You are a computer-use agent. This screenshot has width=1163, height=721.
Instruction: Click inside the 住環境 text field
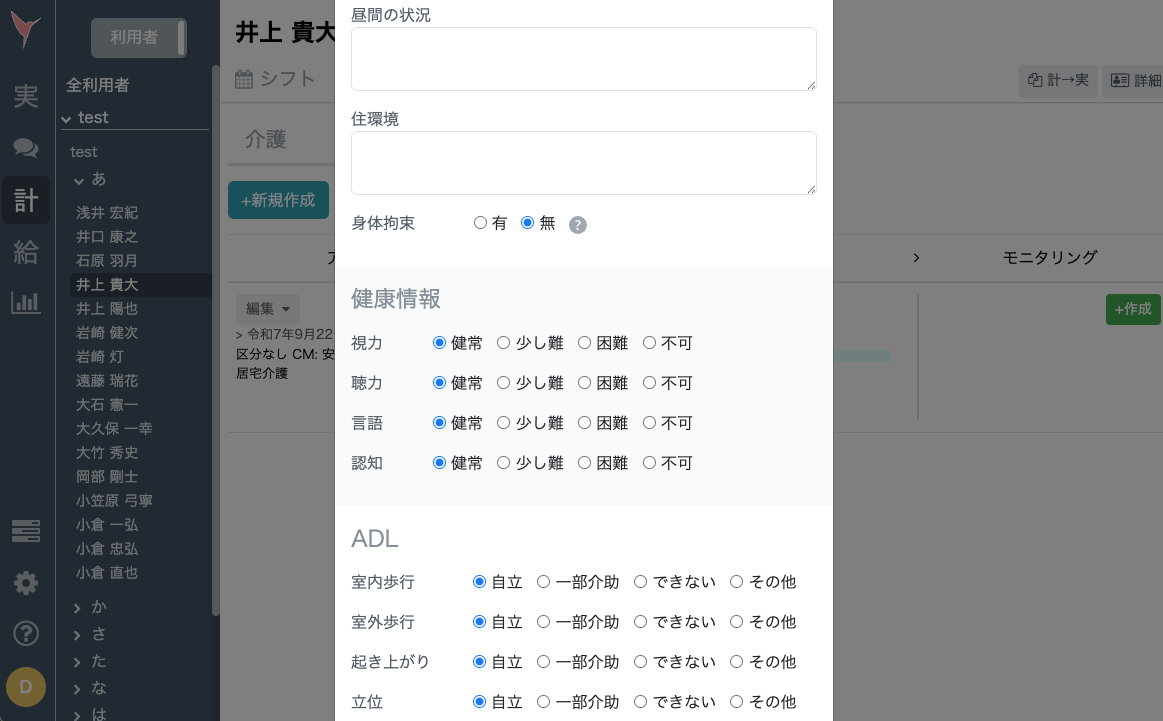tap(583, 162)
